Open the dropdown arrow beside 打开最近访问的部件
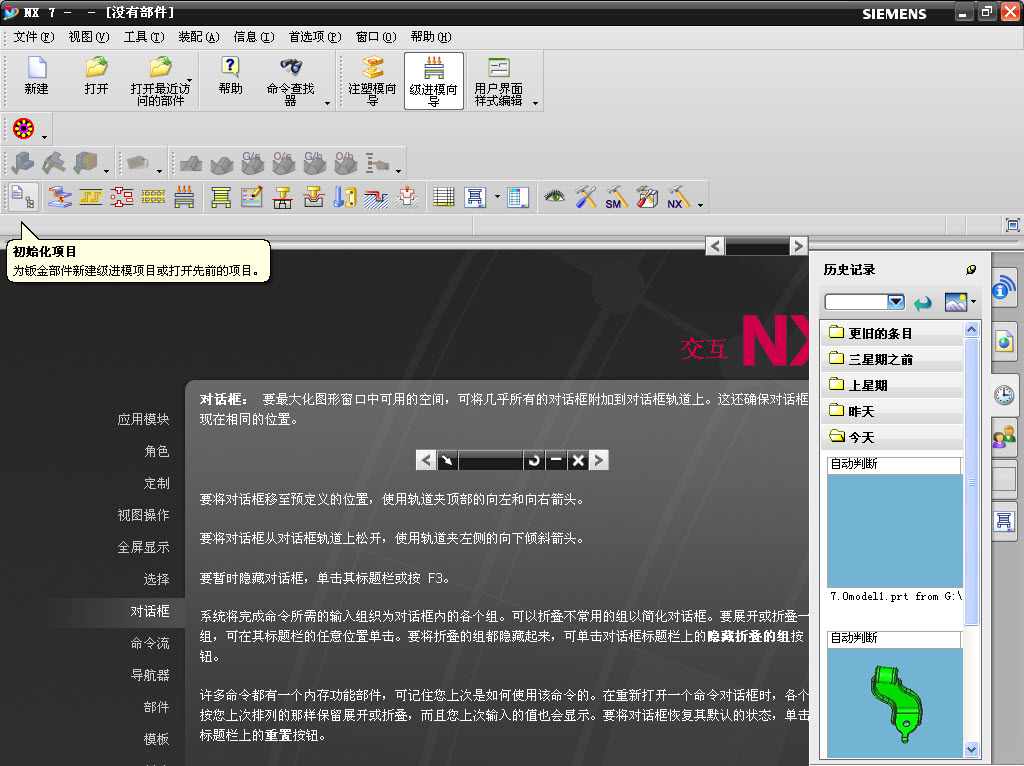Image resolution: width=1024 pixels, height=766 pixels. pos(189,81)
